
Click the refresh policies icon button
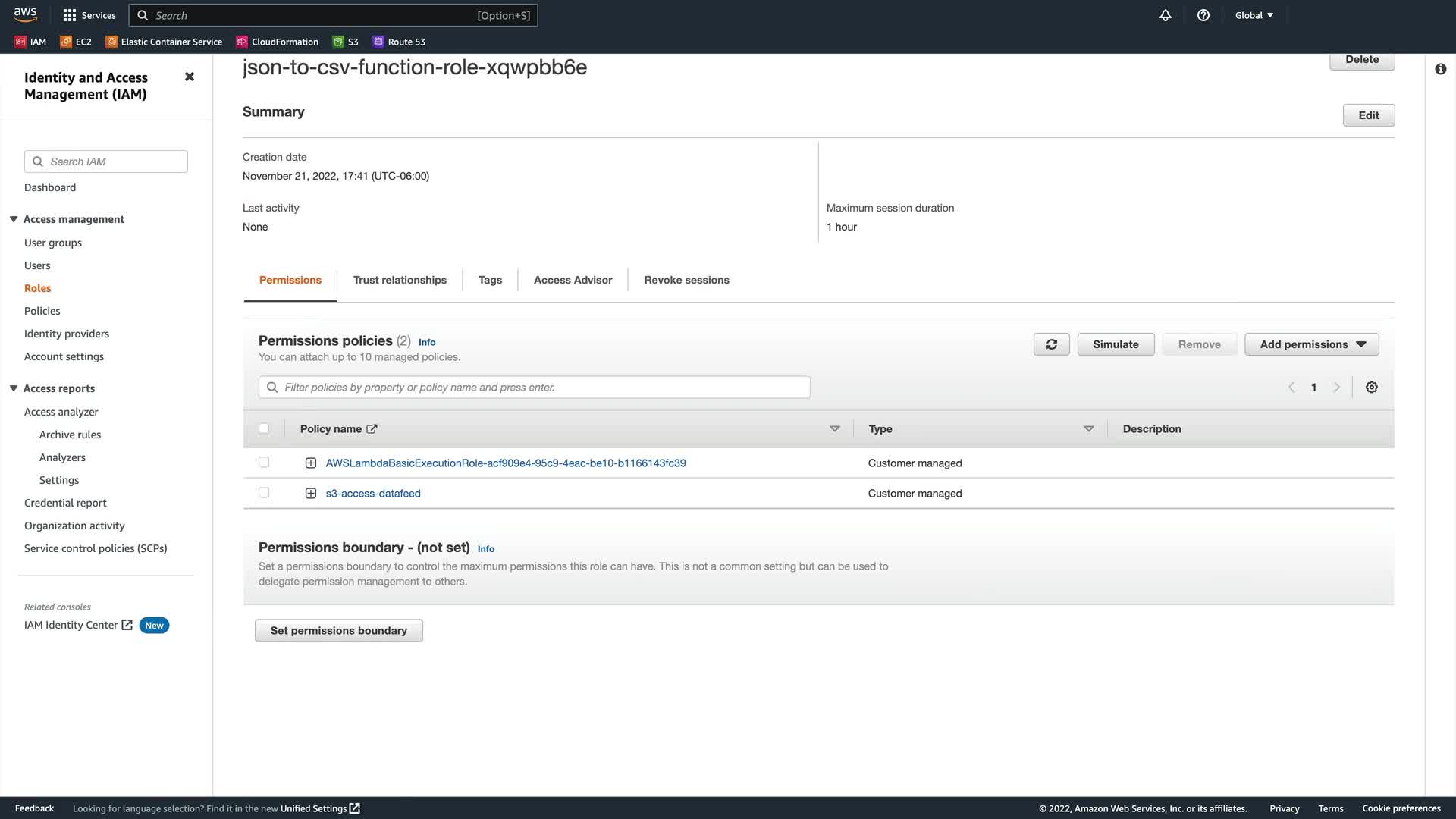tap(1051, 344)
